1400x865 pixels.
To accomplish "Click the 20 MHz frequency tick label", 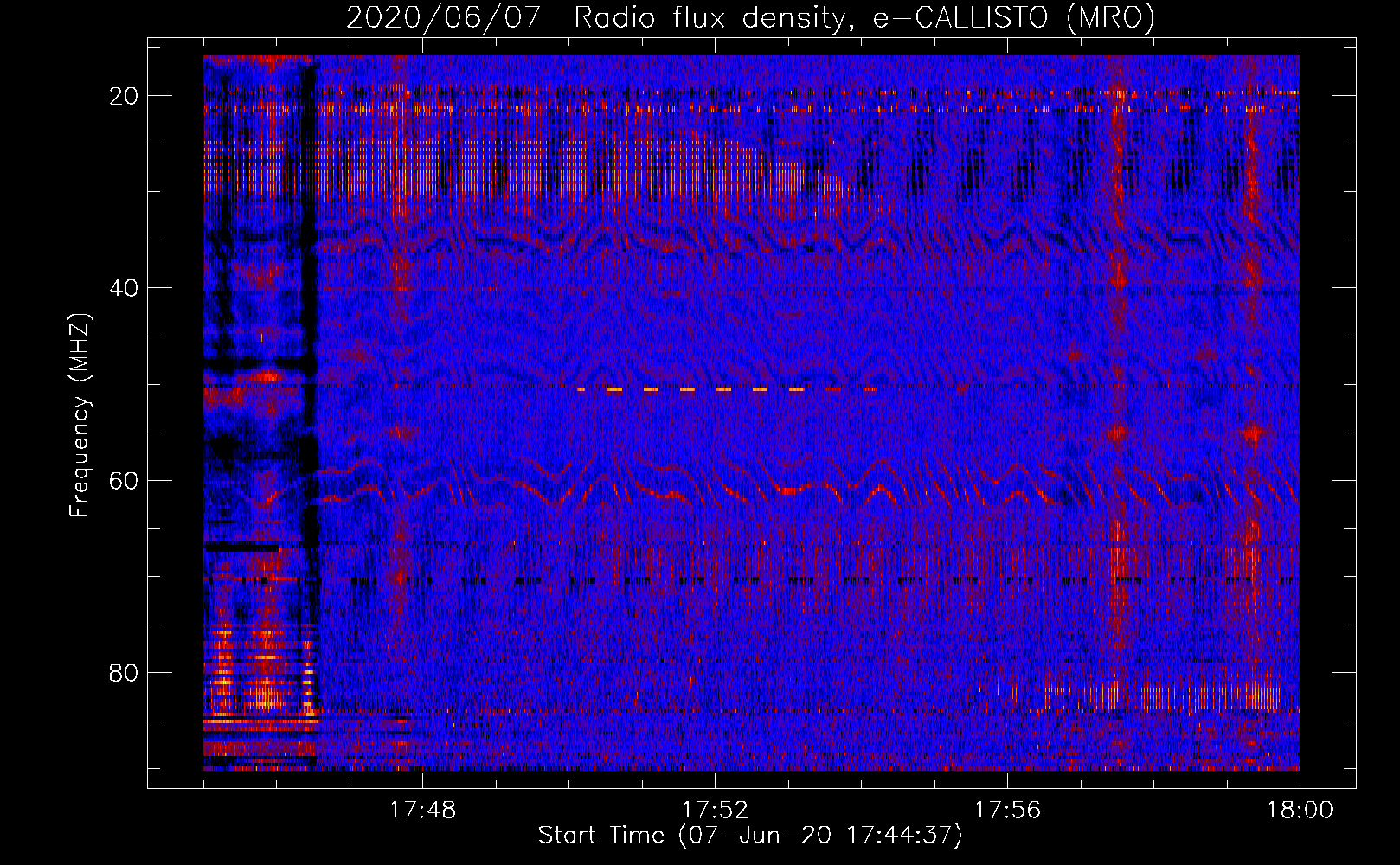I will pyautogui.click(x=124, y=96).
